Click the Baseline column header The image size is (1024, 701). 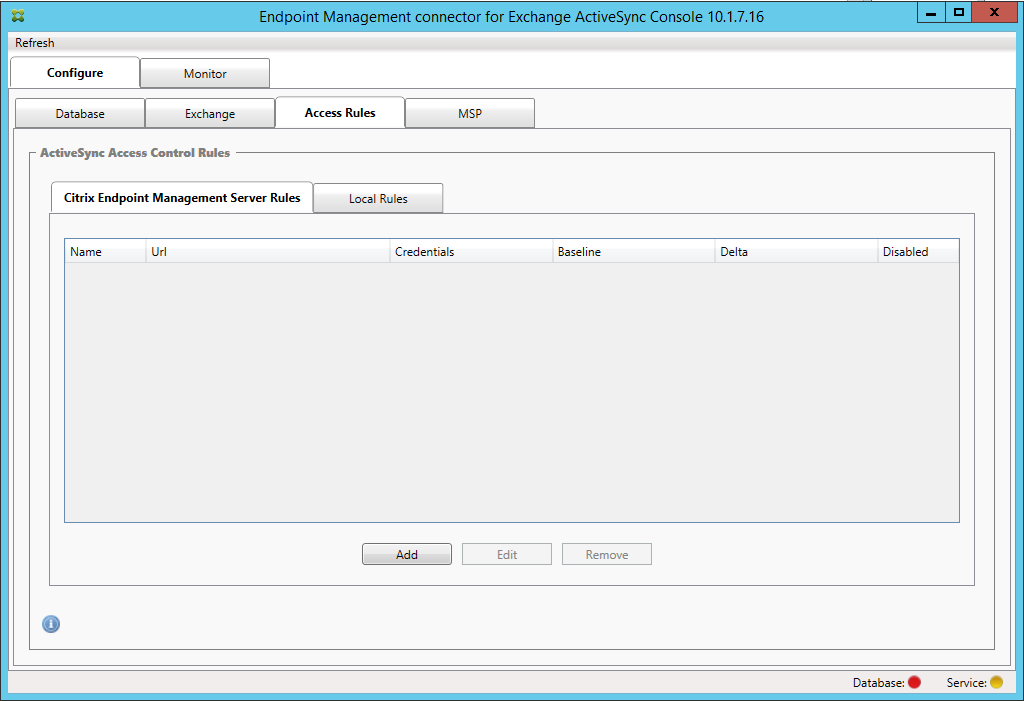click(633, 252)
